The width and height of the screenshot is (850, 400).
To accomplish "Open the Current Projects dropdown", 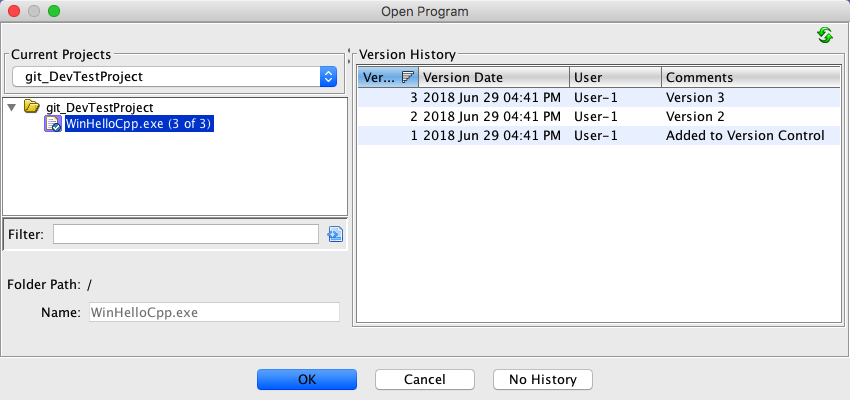I will point(328,76).
